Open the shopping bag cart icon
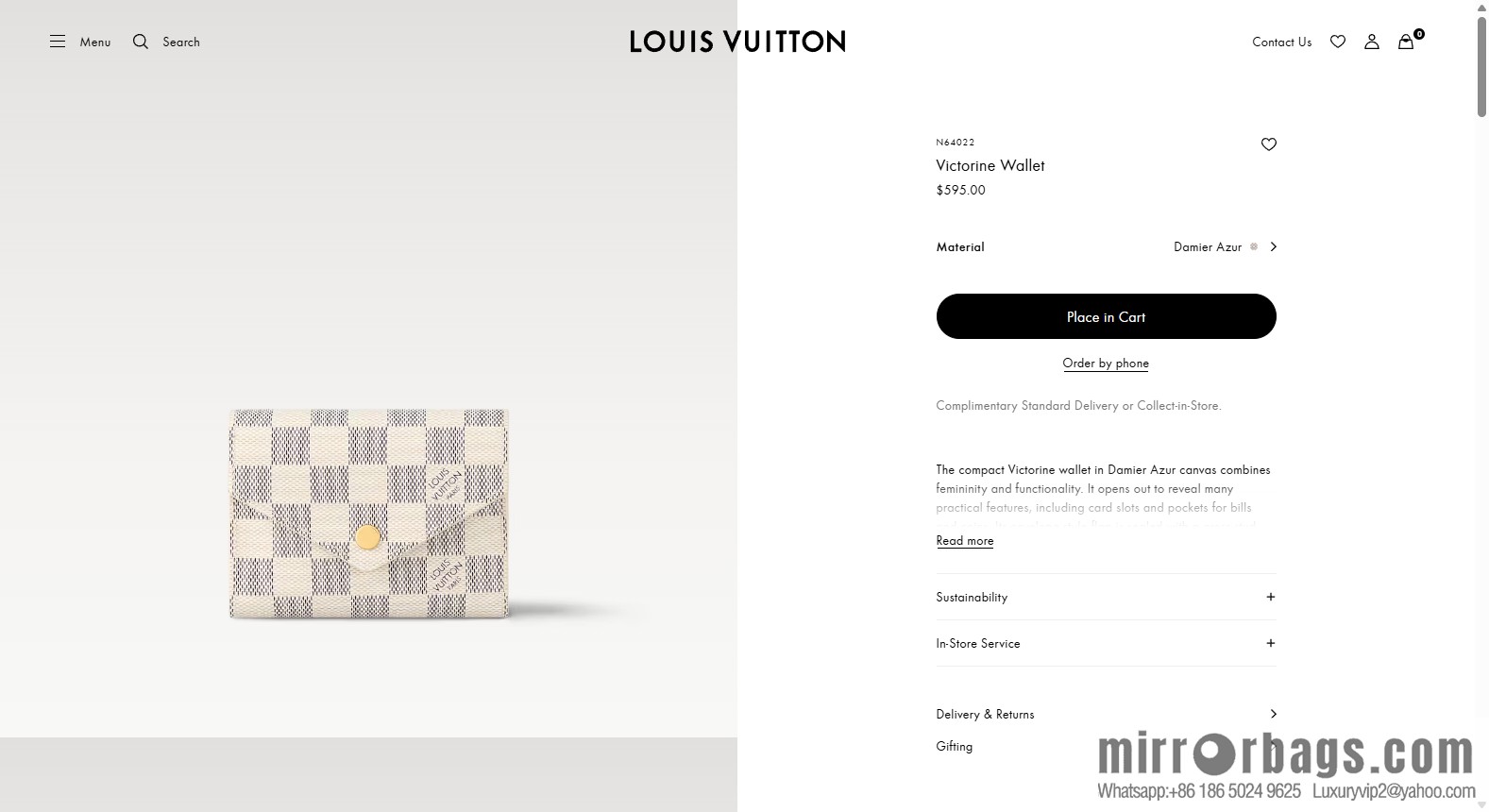The height and width of the screenshot is (812, 1489). pos(1406,42)
